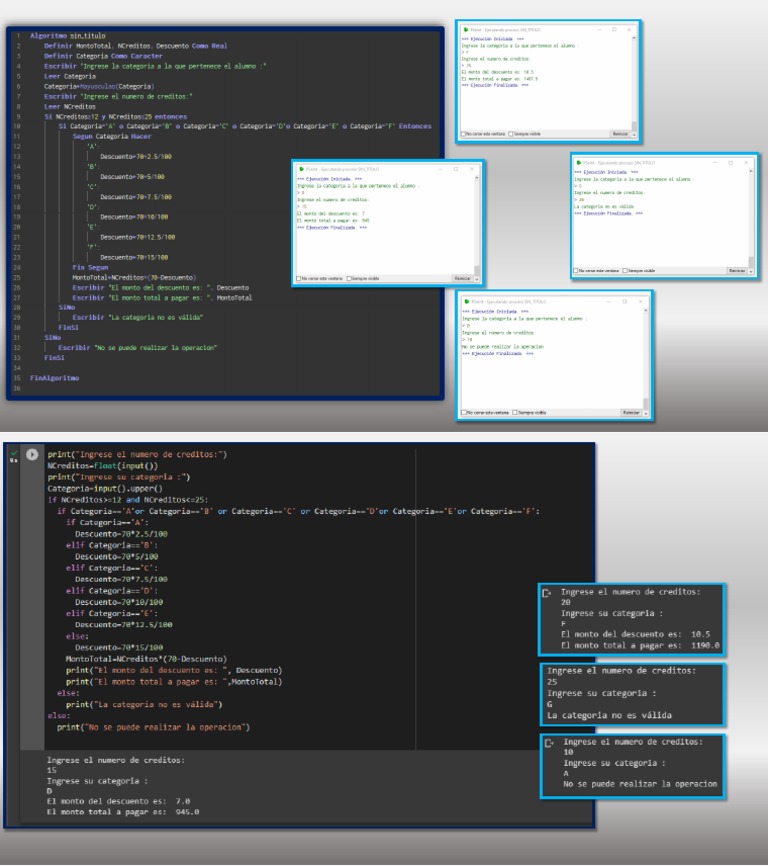The image size is (768, 866).
Task: Click the output icon beside the 10-credits Colab result
Action: pyautogui.click(x=549, y=743)
